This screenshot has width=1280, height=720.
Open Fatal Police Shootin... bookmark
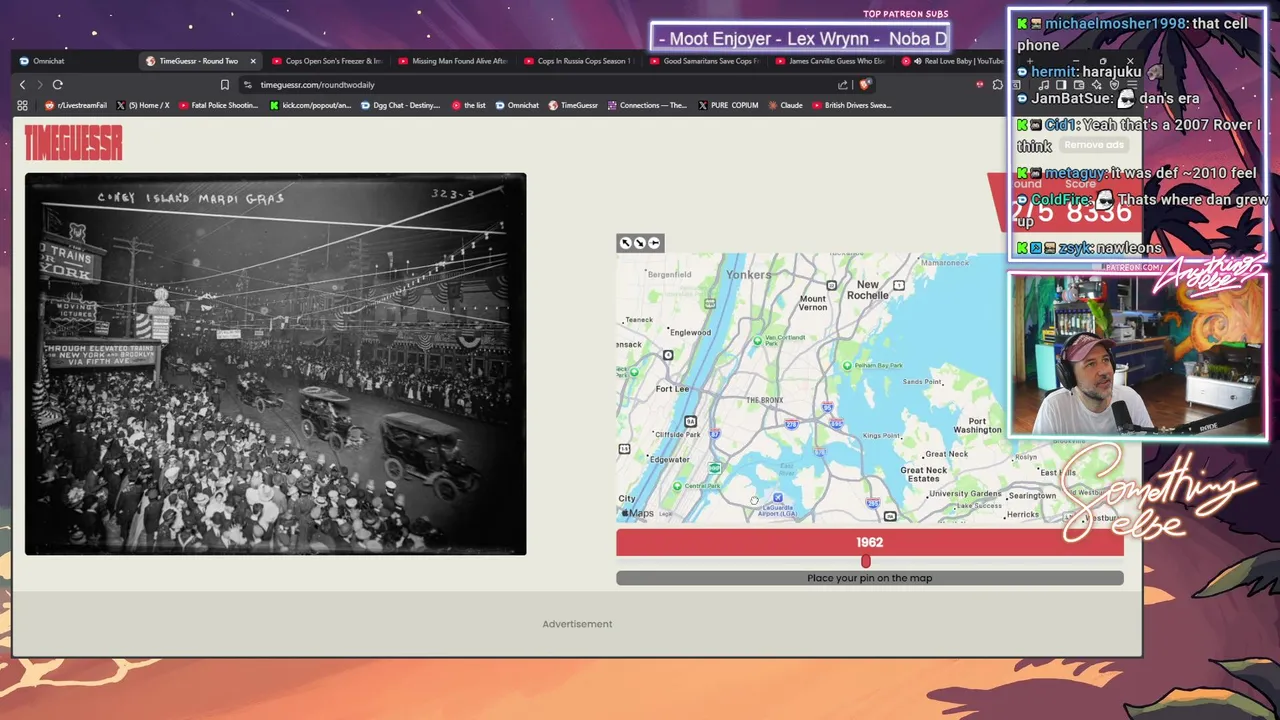(x=218, y=105)
